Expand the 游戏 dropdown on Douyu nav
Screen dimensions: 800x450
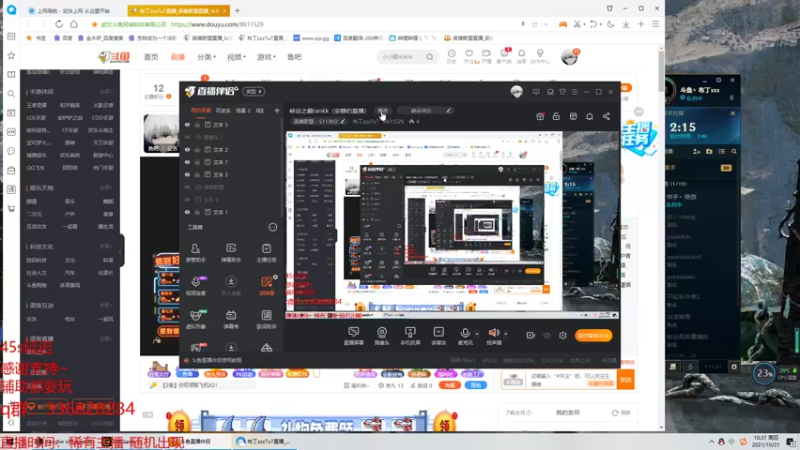266,57
